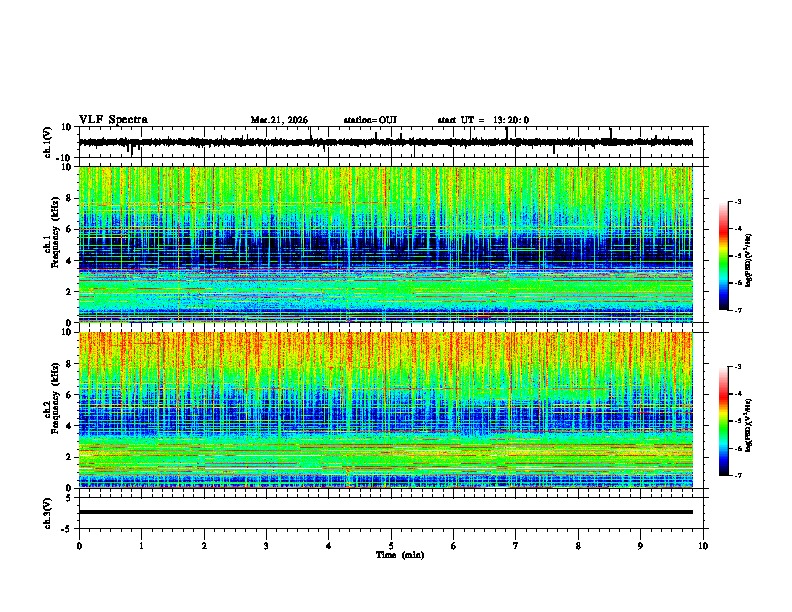The width and height of the screenshot is (792, 612).
Task: Click the "-5" tick on ch.3 voltage axis
Action: pos(68,529)
